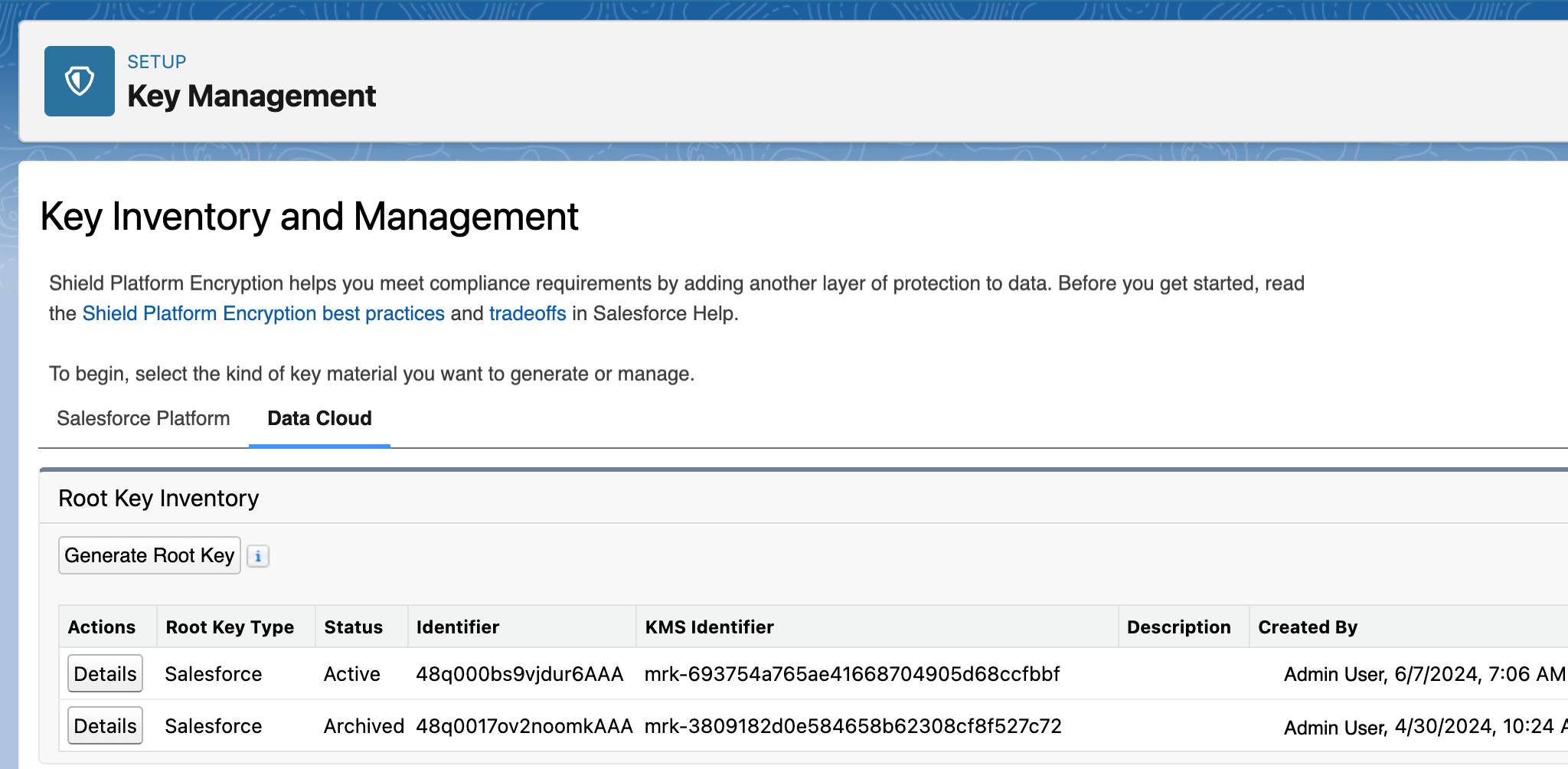Click the SETUP breadcrumb label
The image size is (1568, 769).
[157, 62]
